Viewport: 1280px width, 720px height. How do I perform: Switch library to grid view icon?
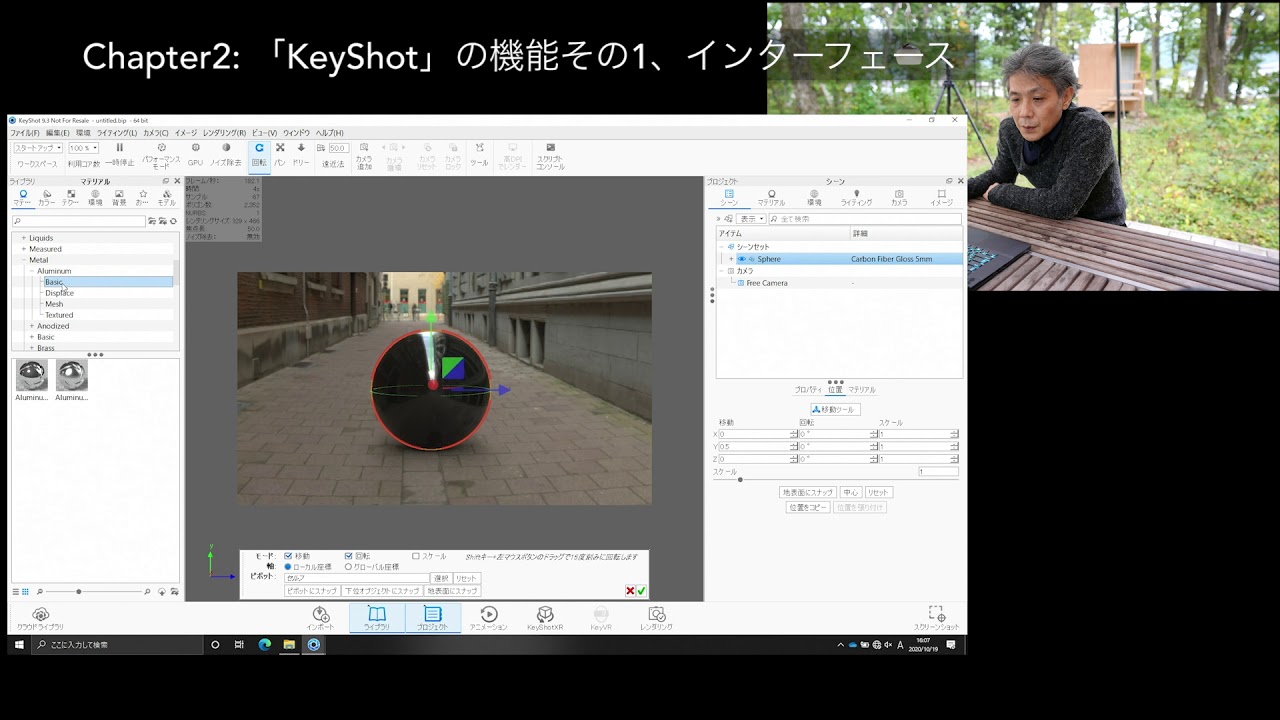[25, 592]
